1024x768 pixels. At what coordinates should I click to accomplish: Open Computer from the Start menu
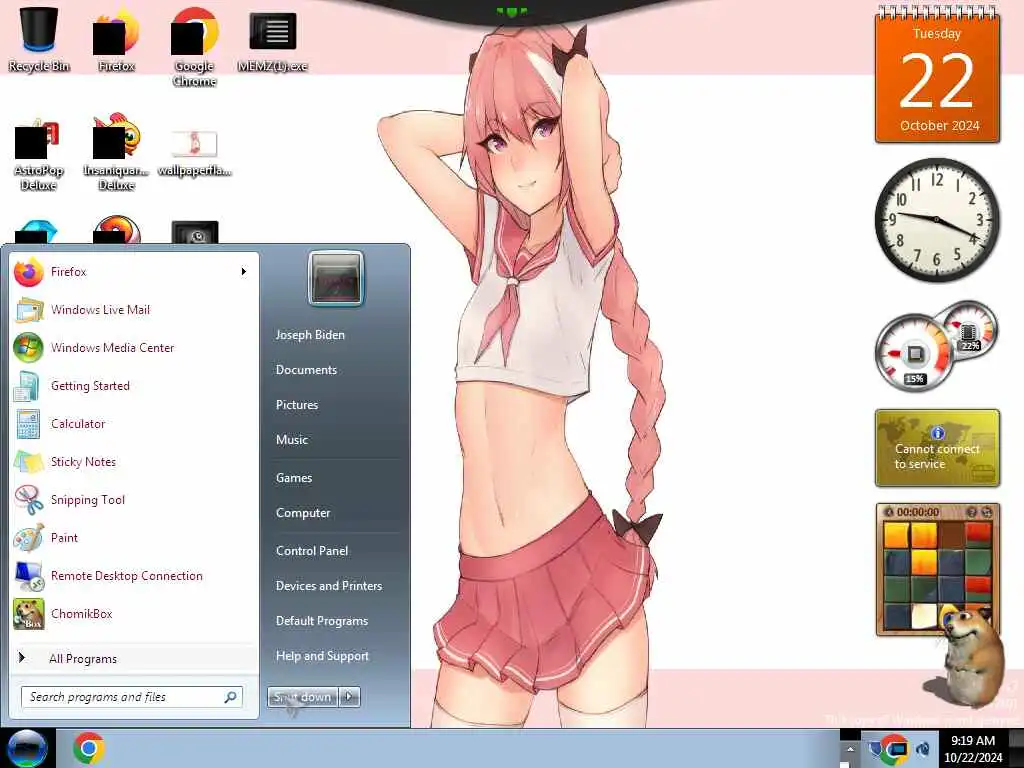303,513
